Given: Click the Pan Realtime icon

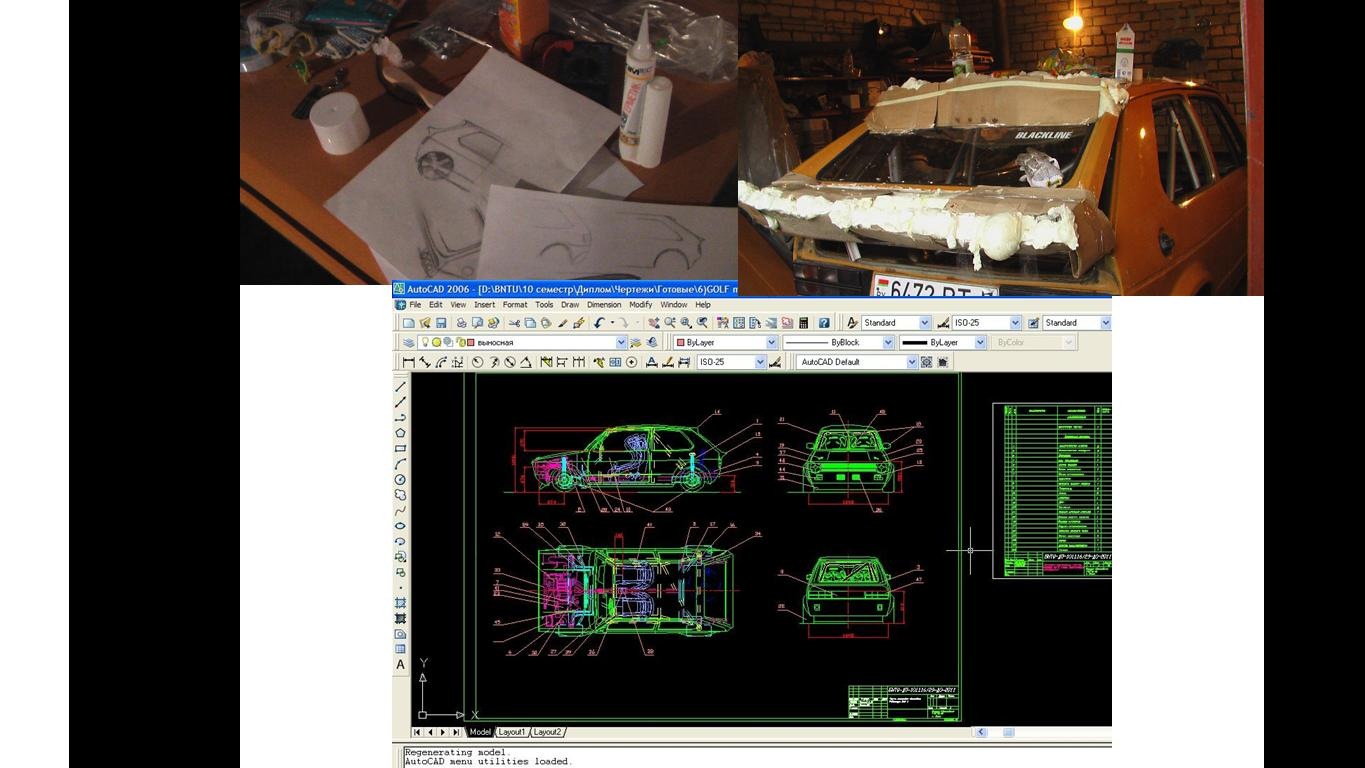Looking at the screenshot, I should [x=654, y=323].
